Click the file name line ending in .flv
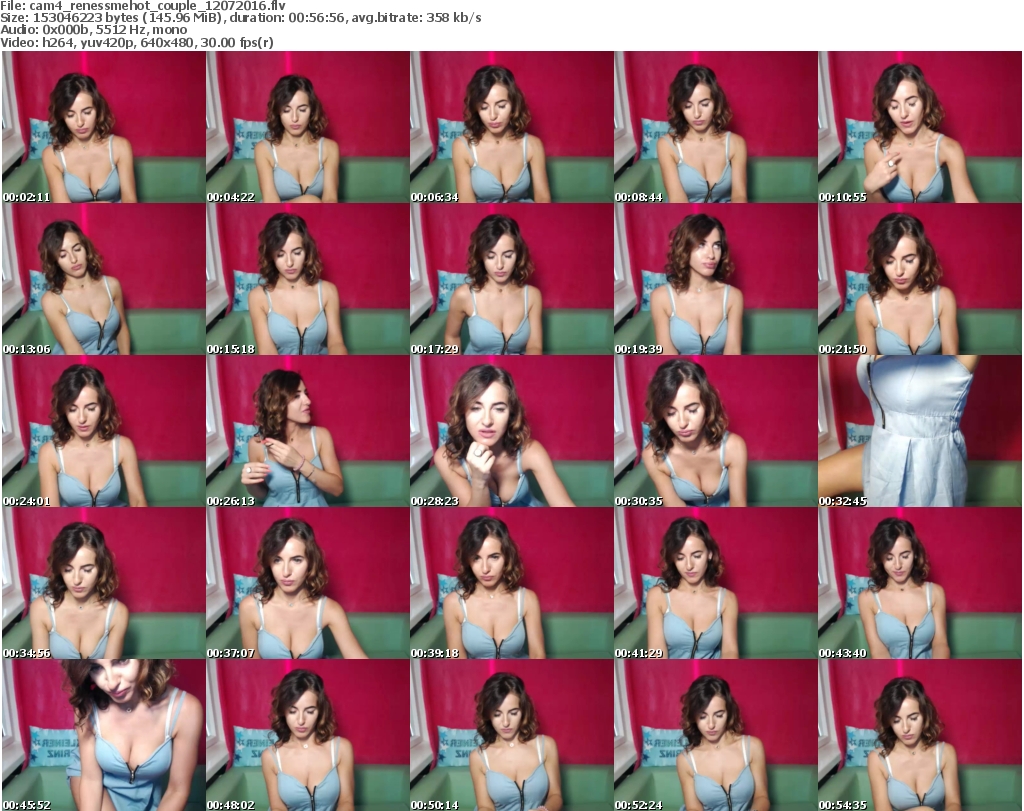Viewport: 1024px width, 811px height. (x=143, y=6)
